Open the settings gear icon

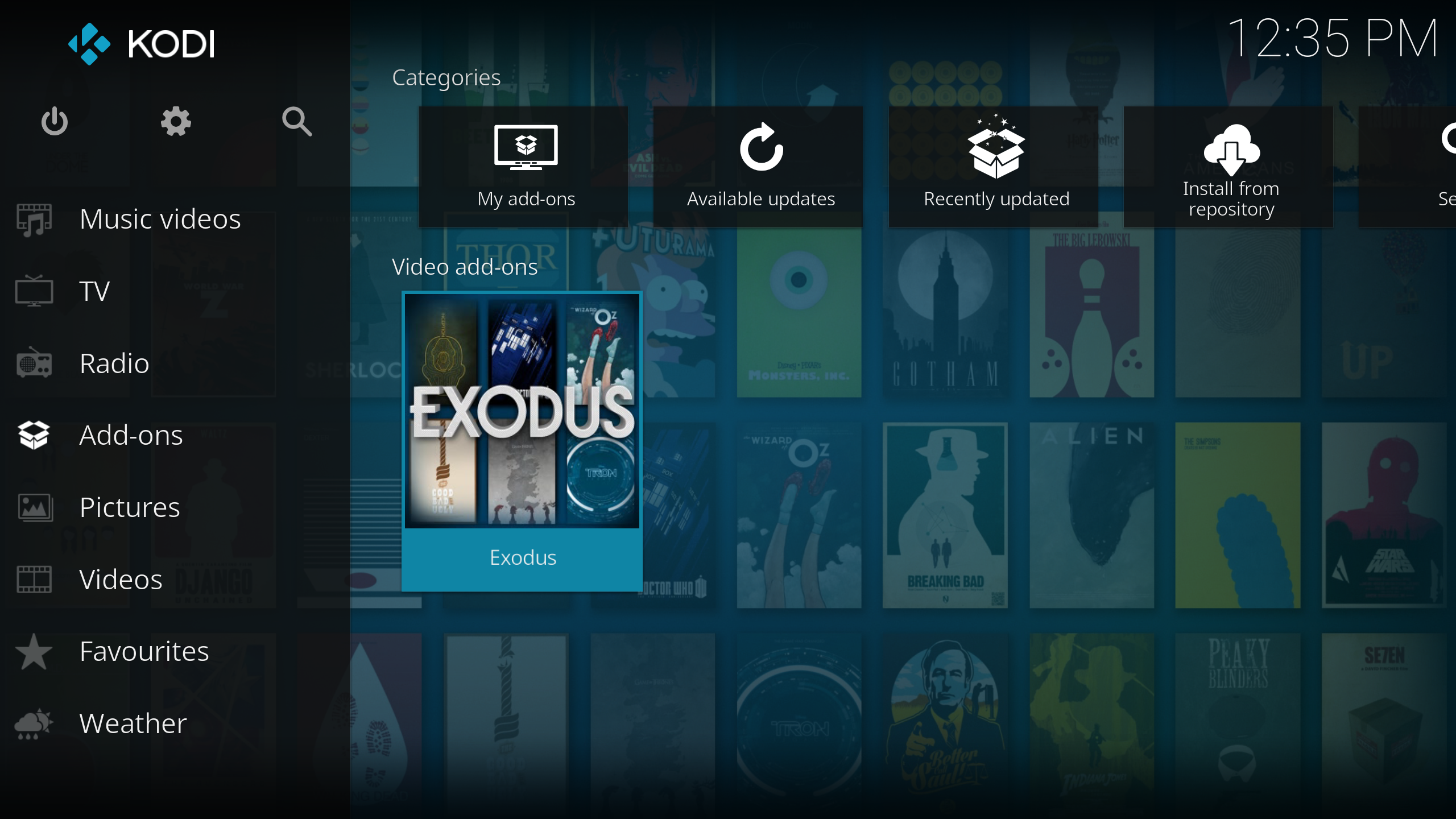point(176,121)
